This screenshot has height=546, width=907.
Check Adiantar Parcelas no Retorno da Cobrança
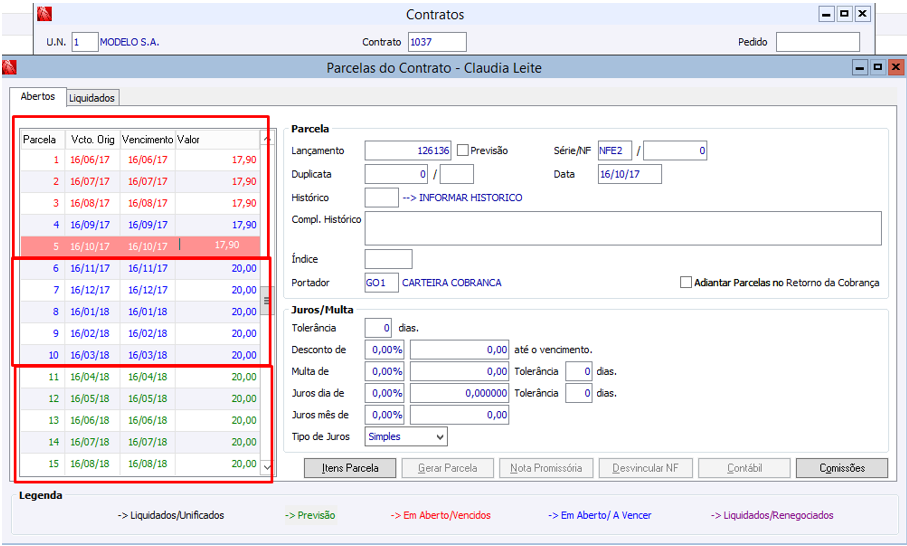tap(685, 282)
